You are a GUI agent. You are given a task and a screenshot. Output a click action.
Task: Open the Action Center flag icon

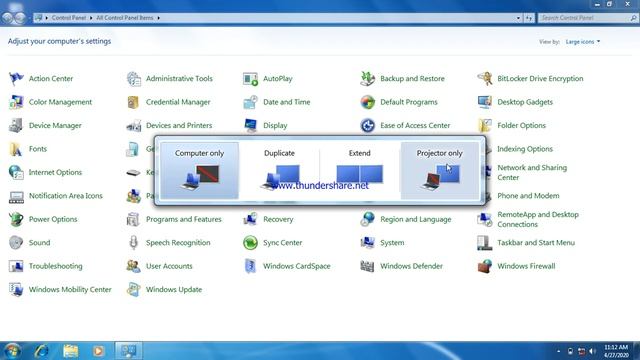click(x=16, y=78)
